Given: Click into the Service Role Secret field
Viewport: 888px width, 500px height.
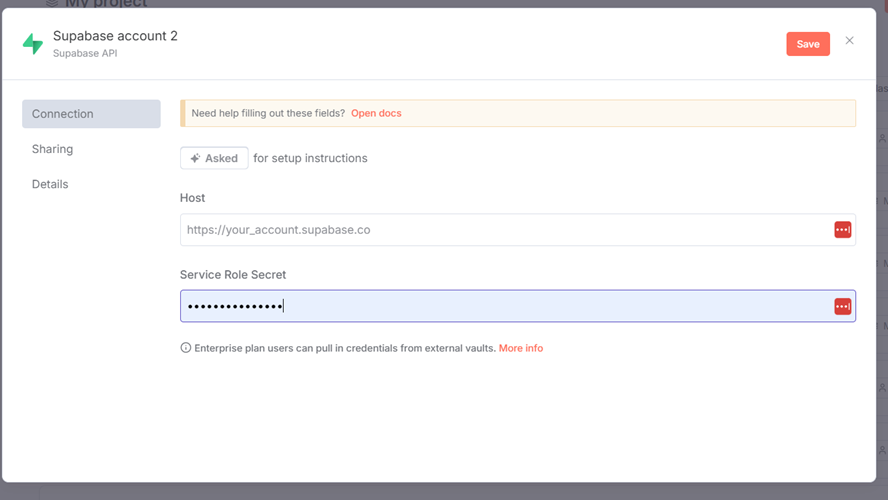Looking at the screenshot, I should pos(500,306).
